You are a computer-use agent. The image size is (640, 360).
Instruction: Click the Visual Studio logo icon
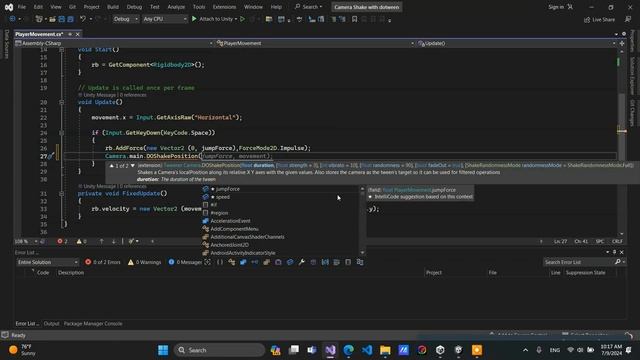(9, 7)
